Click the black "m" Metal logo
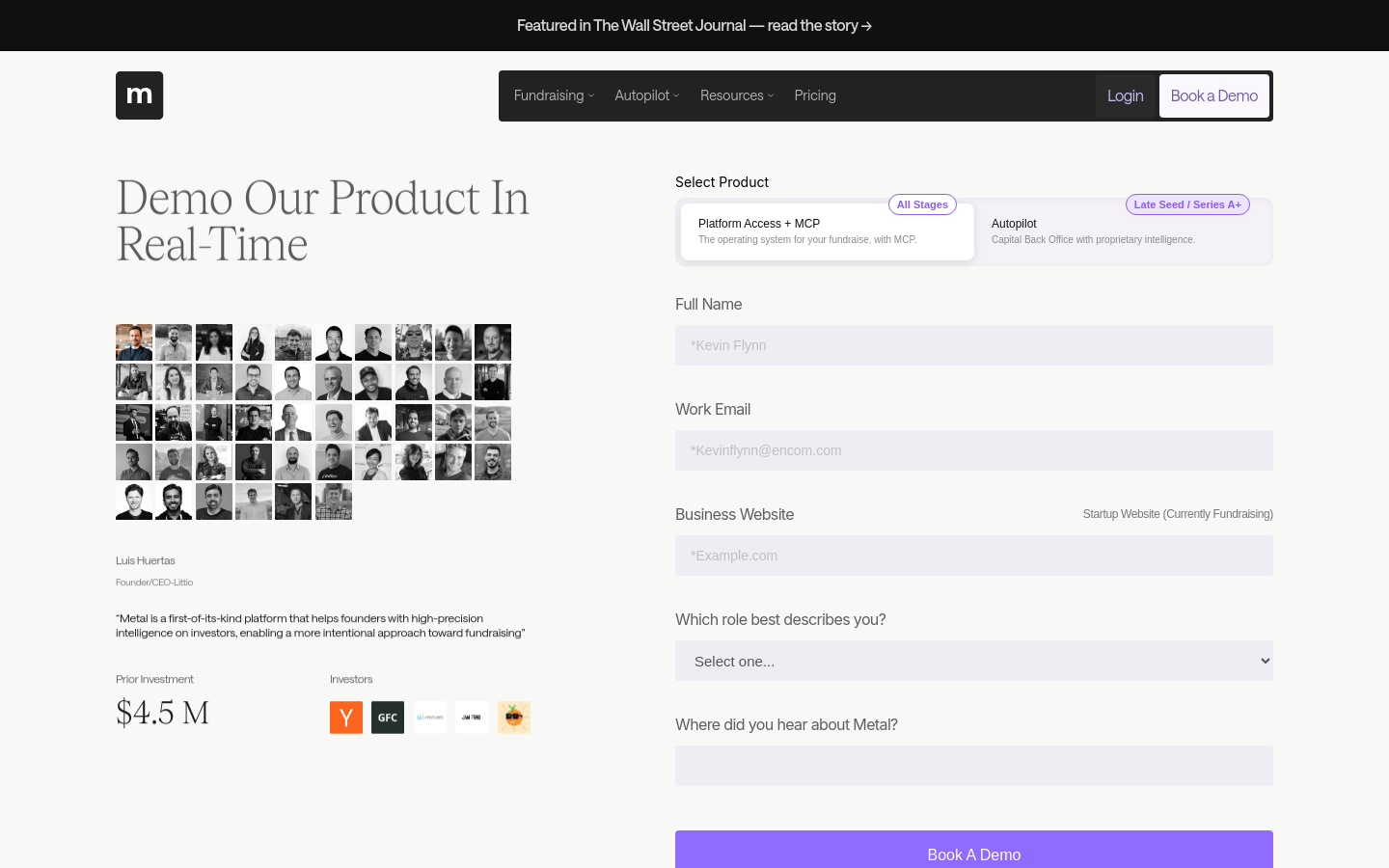The height and width of the screenshot is (868, 1389). (139, 95)
